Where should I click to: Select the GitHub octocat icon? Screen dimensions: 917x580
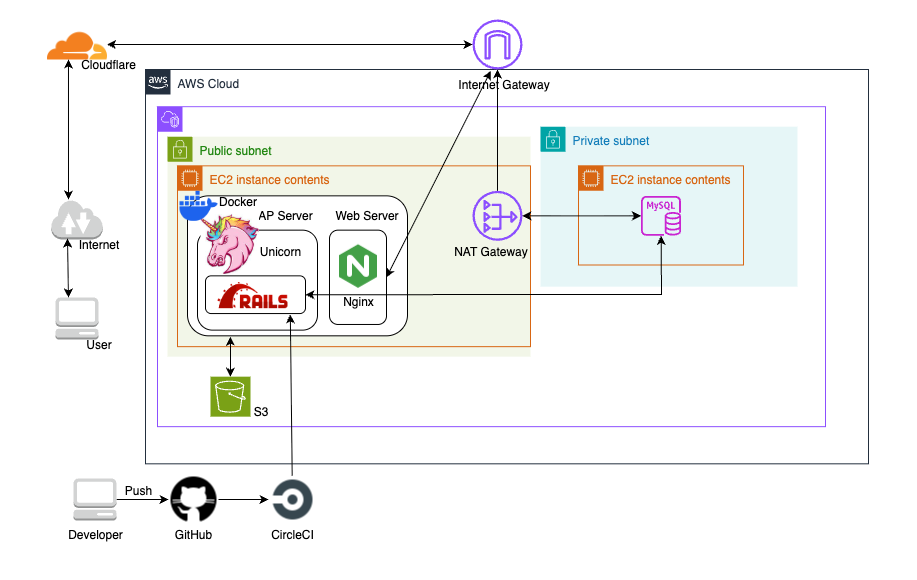tap(193, 498)
